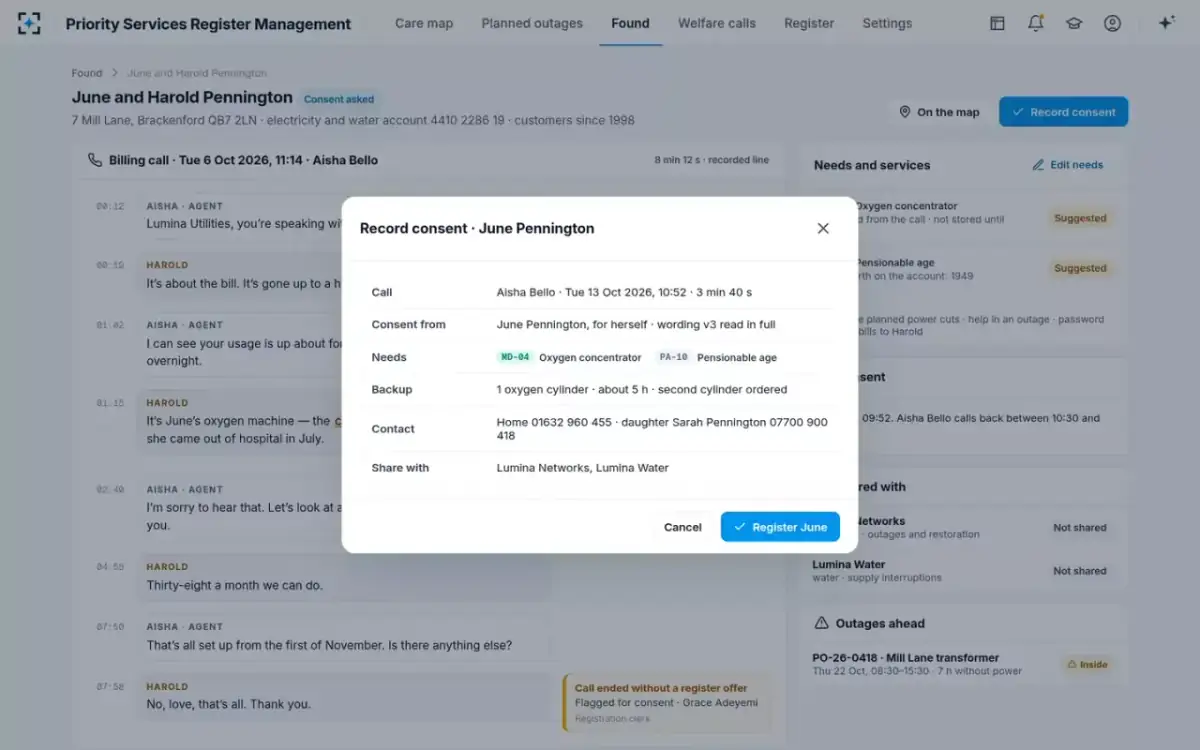Image resolution: width=1200 pixels, height=750 pixels.
Task: Click the '8 min 12 s · recorded line' label
Action: (x=712, y=160)
